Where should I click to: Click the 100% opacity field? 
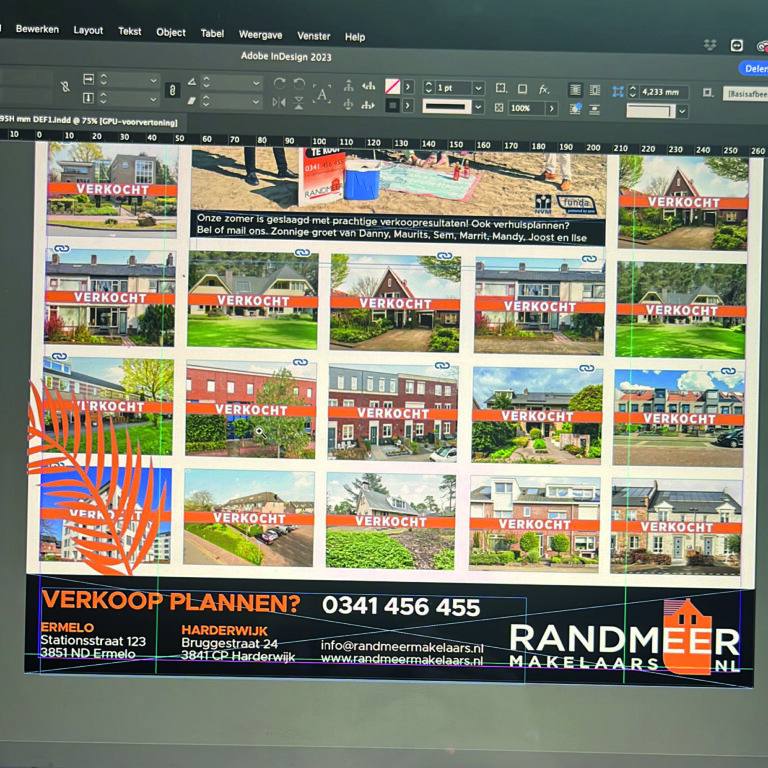[527, 108]
